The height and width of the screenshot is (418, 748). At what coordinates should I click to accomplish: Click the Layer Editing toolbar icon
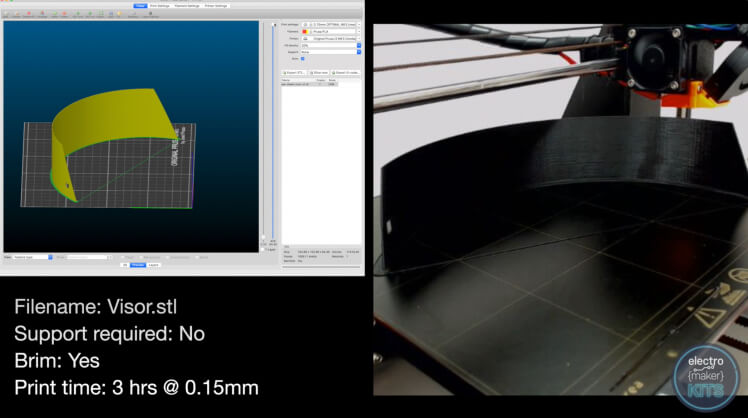(x=152, y=14)
